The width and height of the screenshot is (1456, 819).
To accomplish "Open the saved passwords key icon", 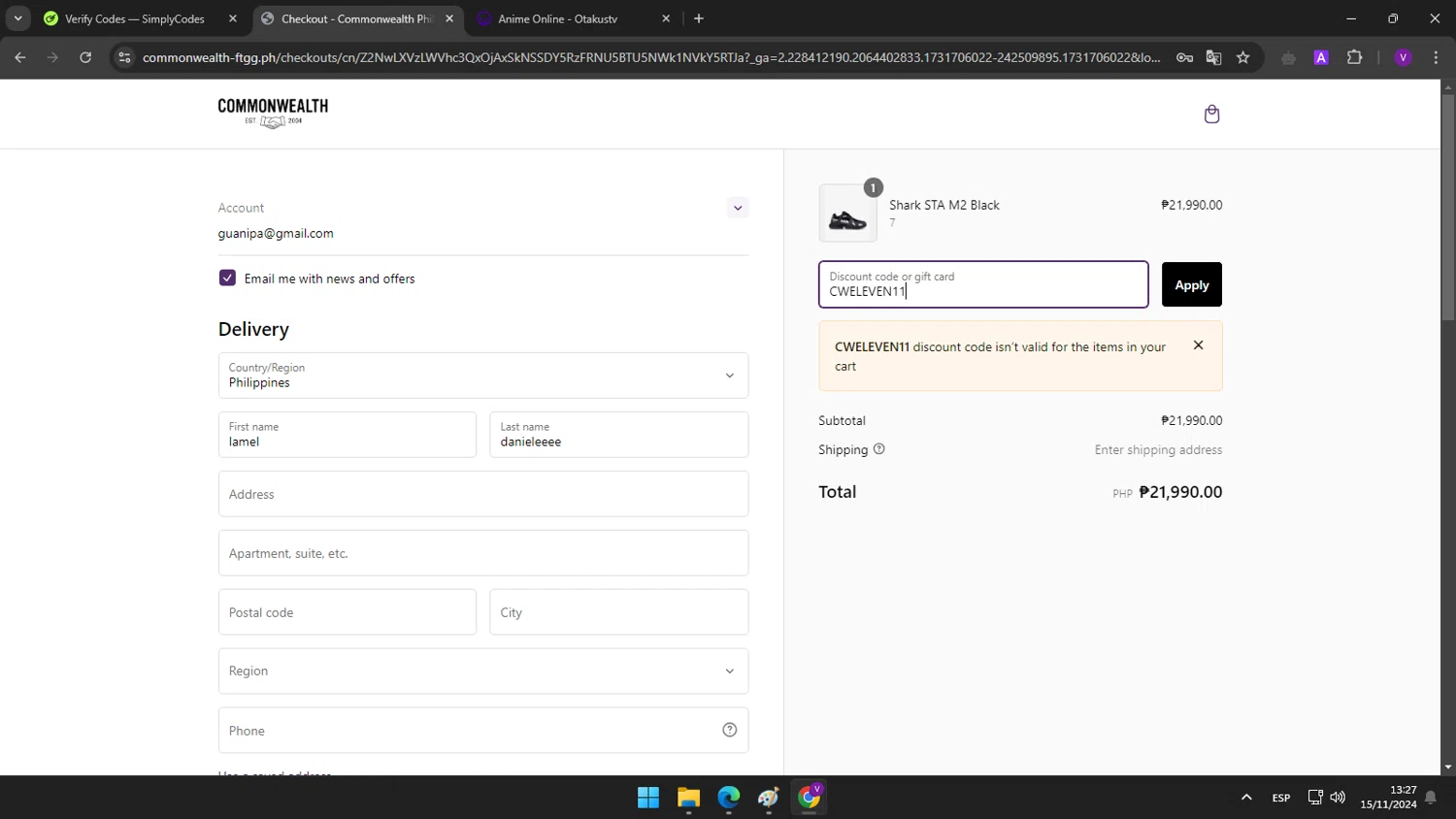I will pos(1184,57).
